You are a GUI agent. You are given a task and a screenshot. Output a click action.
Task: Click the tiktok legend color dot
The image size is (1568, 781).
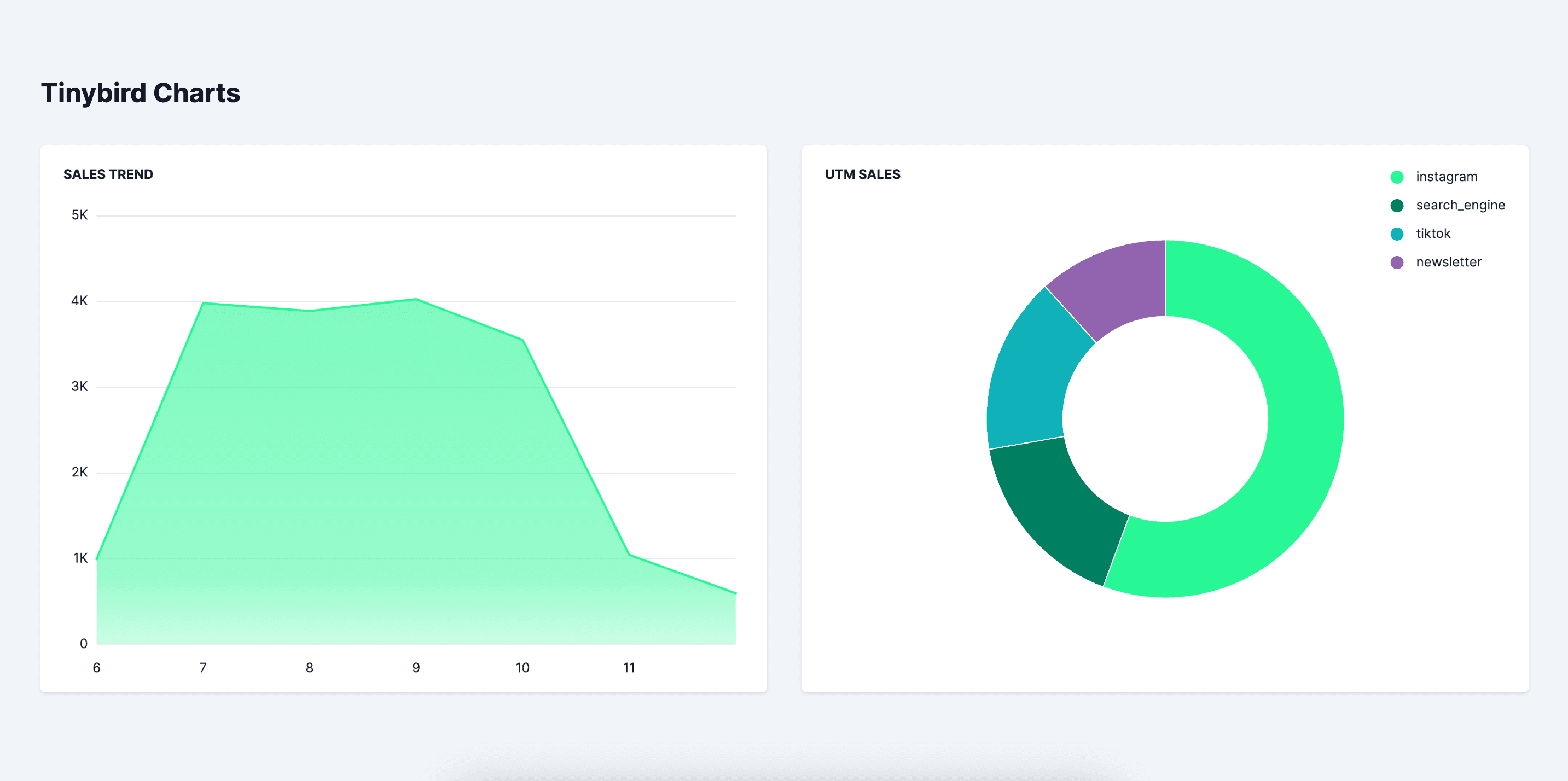[1397, 234]
